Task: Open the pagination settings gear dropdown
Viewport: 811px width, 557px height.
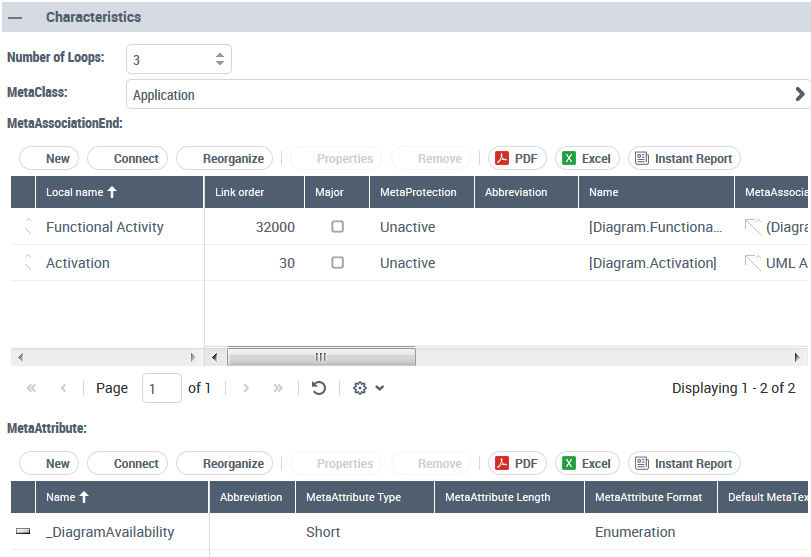Action: [368, 388]
